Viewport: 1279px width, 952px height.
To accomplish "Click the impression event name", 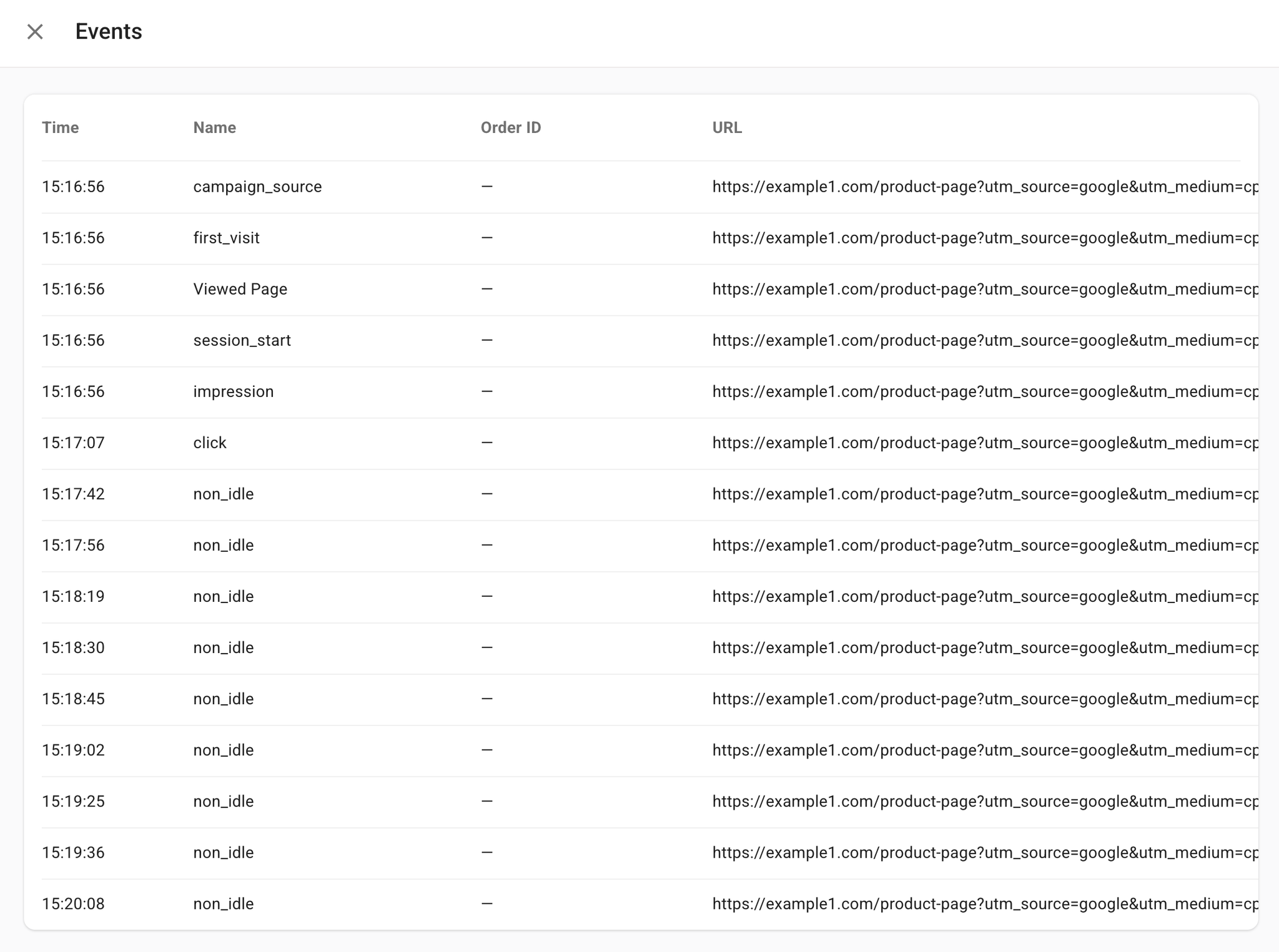I will (x=233, y=391).
